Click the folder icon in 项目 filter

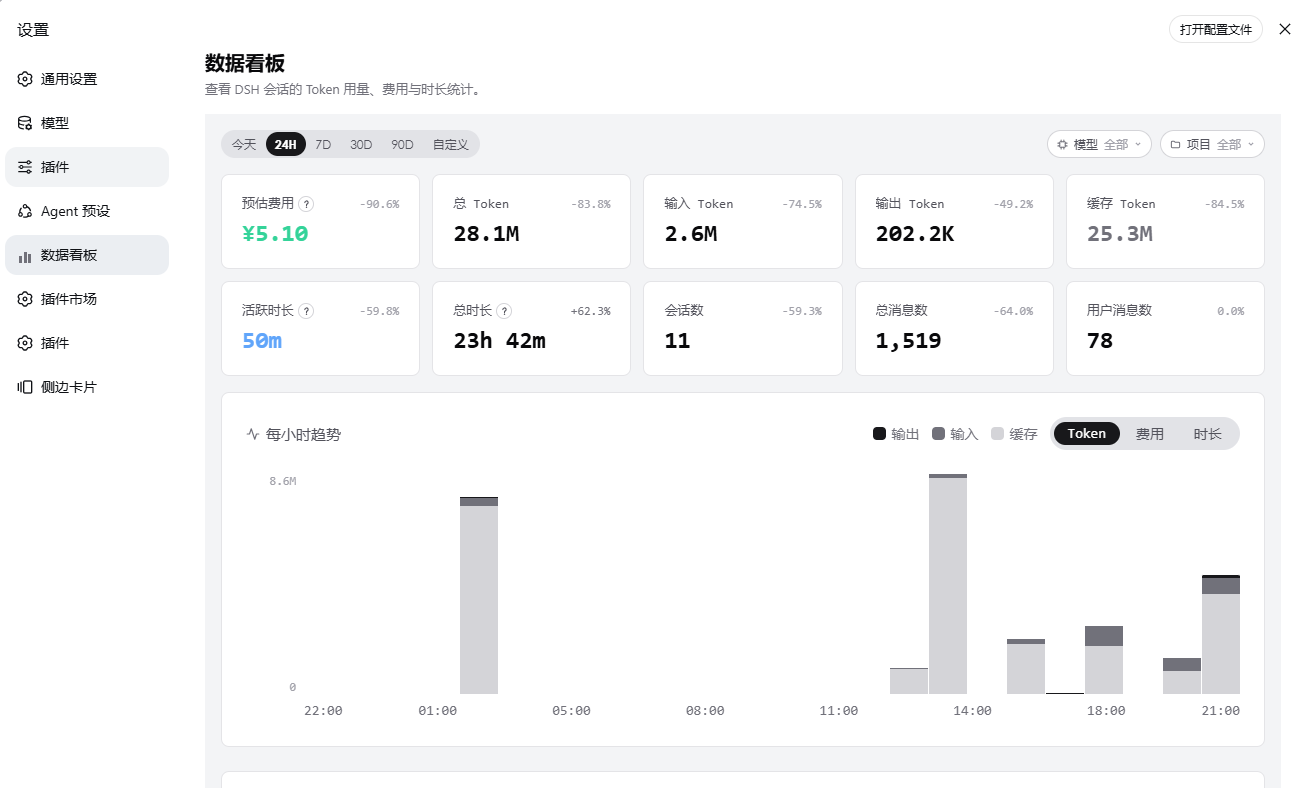(1175, 144)
